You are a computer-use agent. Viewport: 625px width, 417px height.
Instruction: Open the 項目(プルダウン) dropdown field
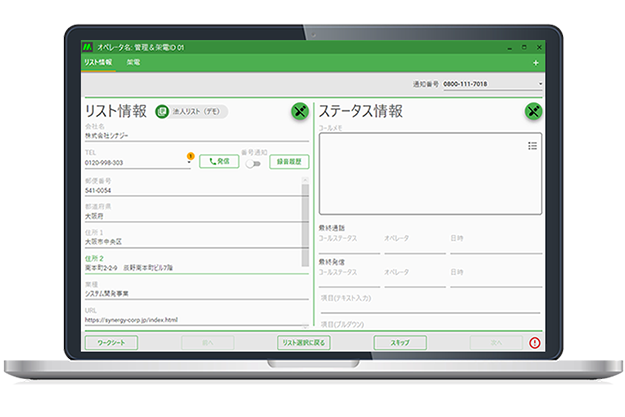pyautogui.click(x=430, y=325)
